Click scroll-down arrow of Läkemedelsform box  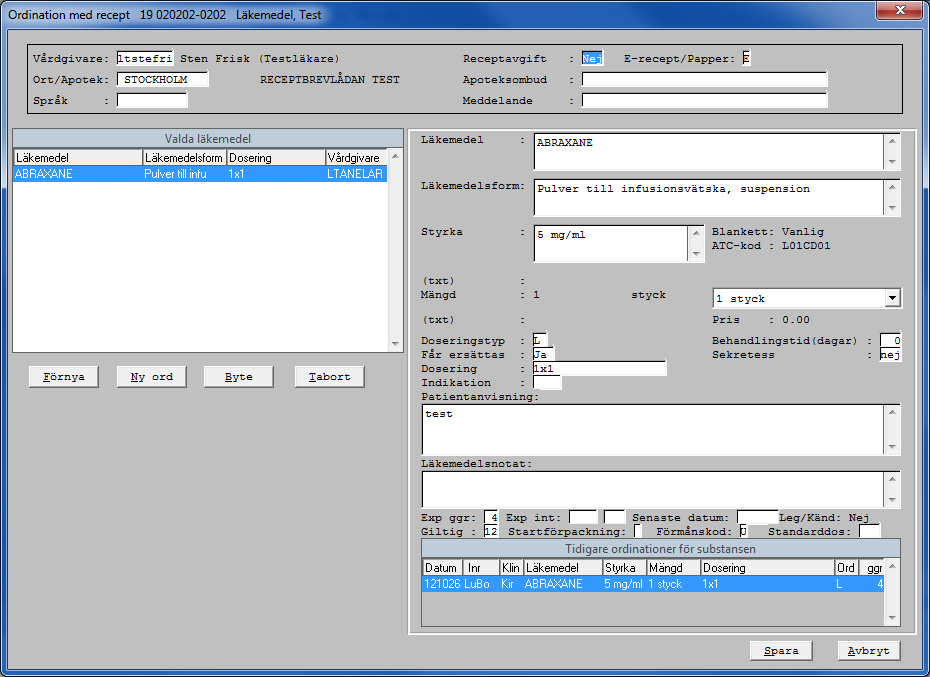pos(892,208)
